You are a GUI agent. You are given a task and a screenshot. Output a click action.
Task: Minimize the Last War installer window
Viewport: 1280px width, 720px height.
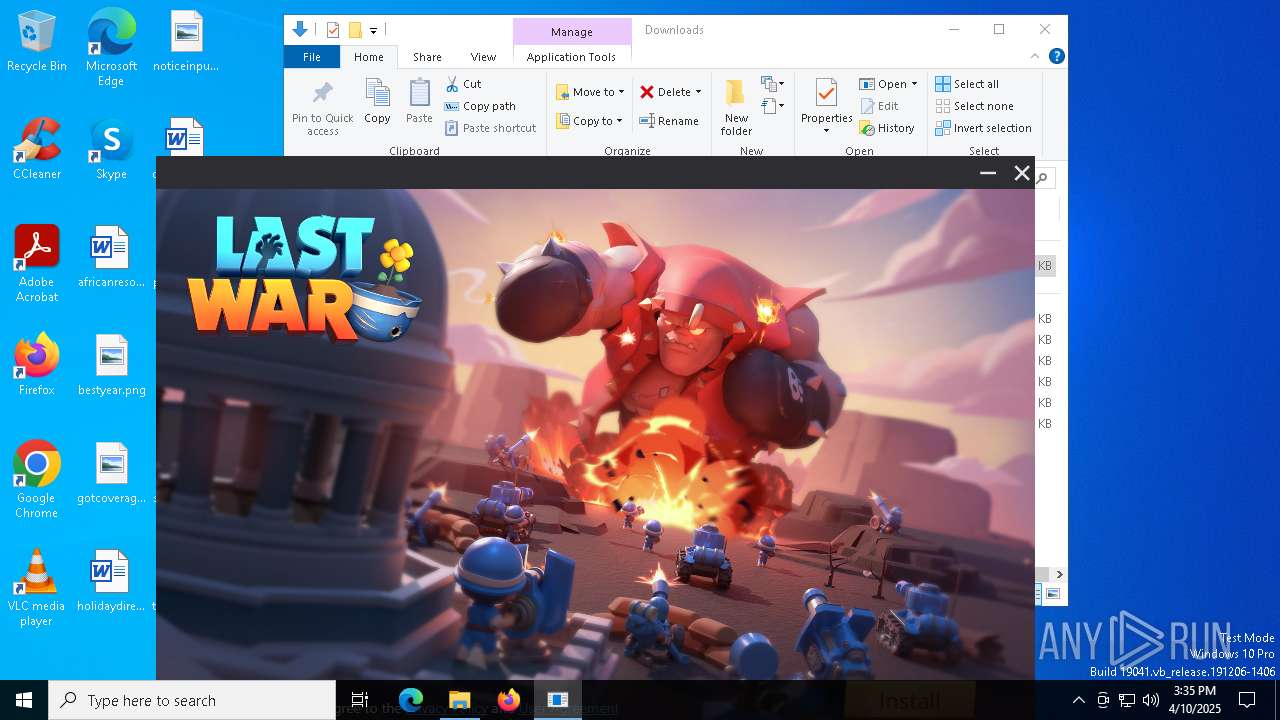[x=988, y=173]
